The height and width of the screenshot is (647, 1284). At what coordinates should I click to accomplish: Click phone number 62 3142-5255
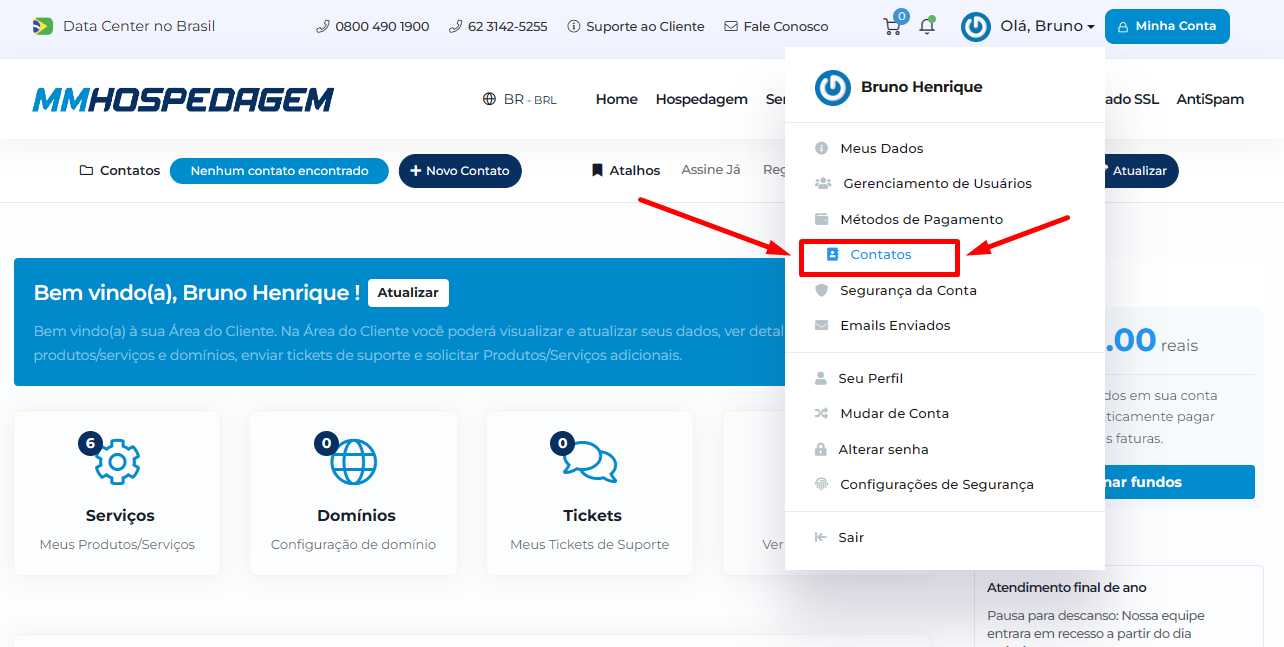[x=498, y=27]
